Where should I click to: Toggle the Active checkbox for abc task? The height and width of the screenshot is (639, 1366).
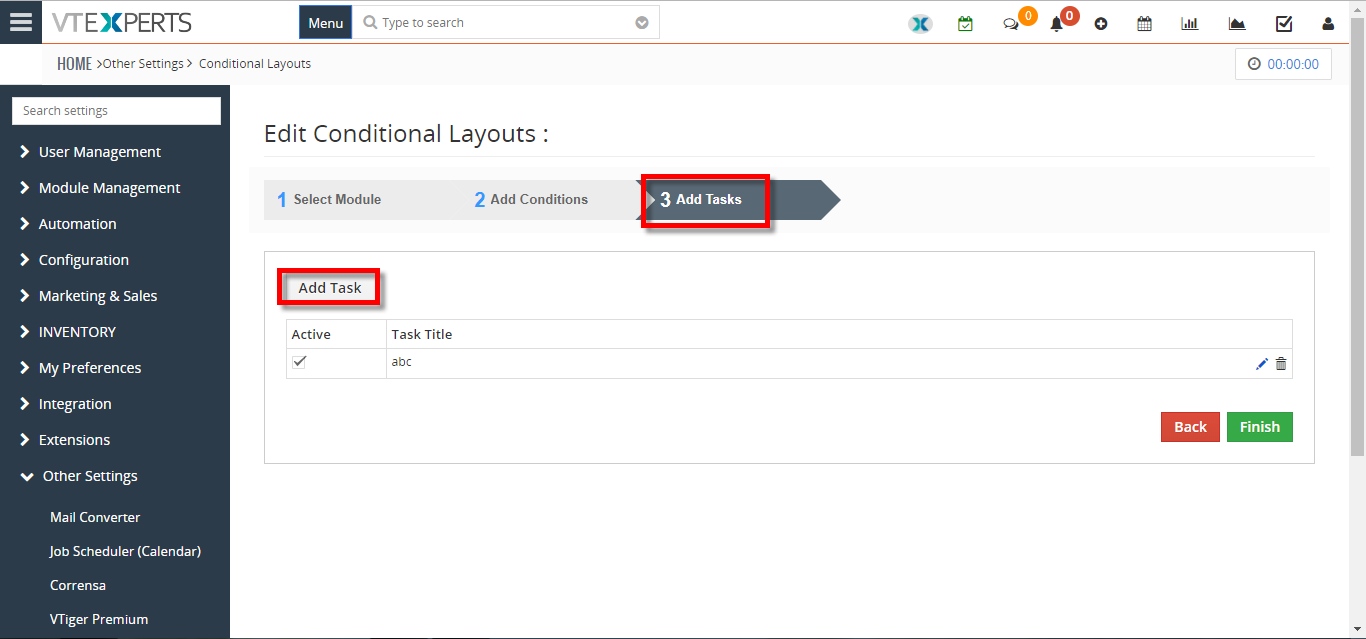299,362
